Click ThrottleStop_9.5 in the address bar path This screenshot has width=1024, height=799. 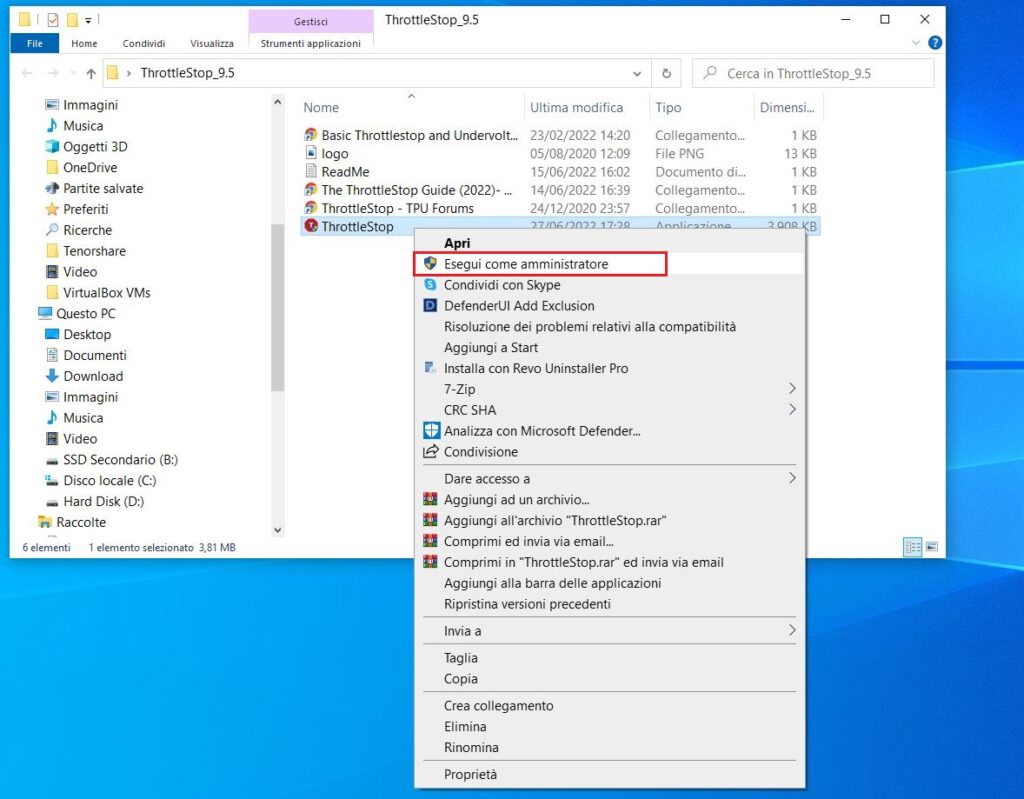pyautogui.click(x=187, y=73)
